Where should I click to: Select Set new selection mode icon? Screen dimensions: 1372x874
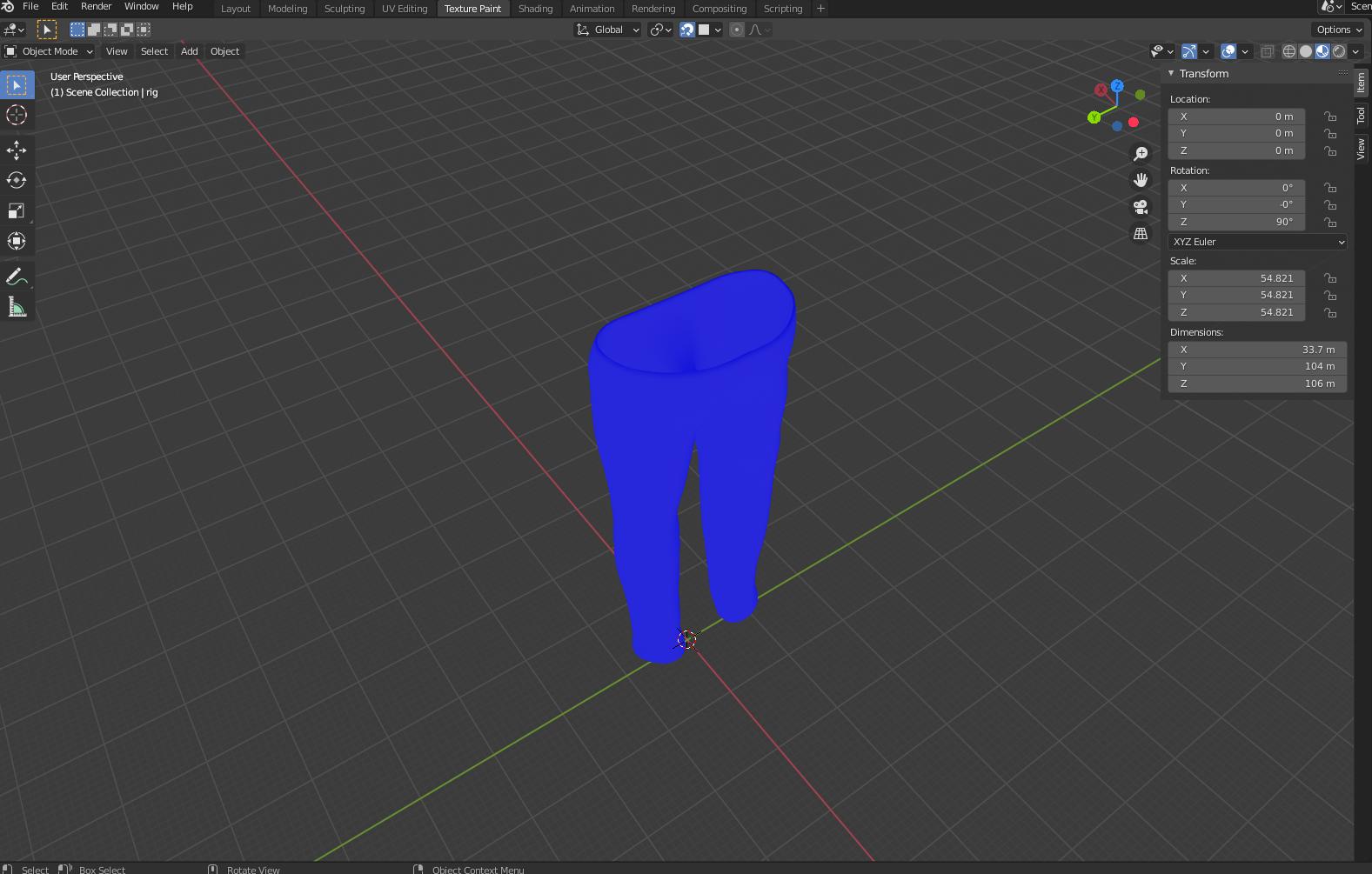coord(77,30)
